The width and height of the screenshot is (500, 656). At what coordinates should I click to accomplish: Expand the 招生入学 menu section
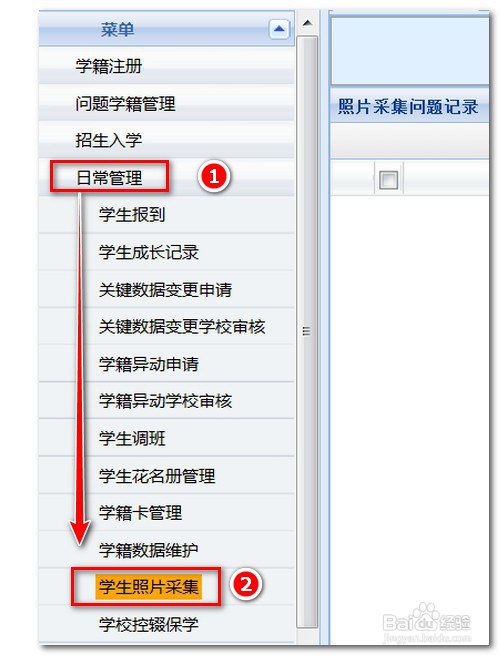[167, 140]
